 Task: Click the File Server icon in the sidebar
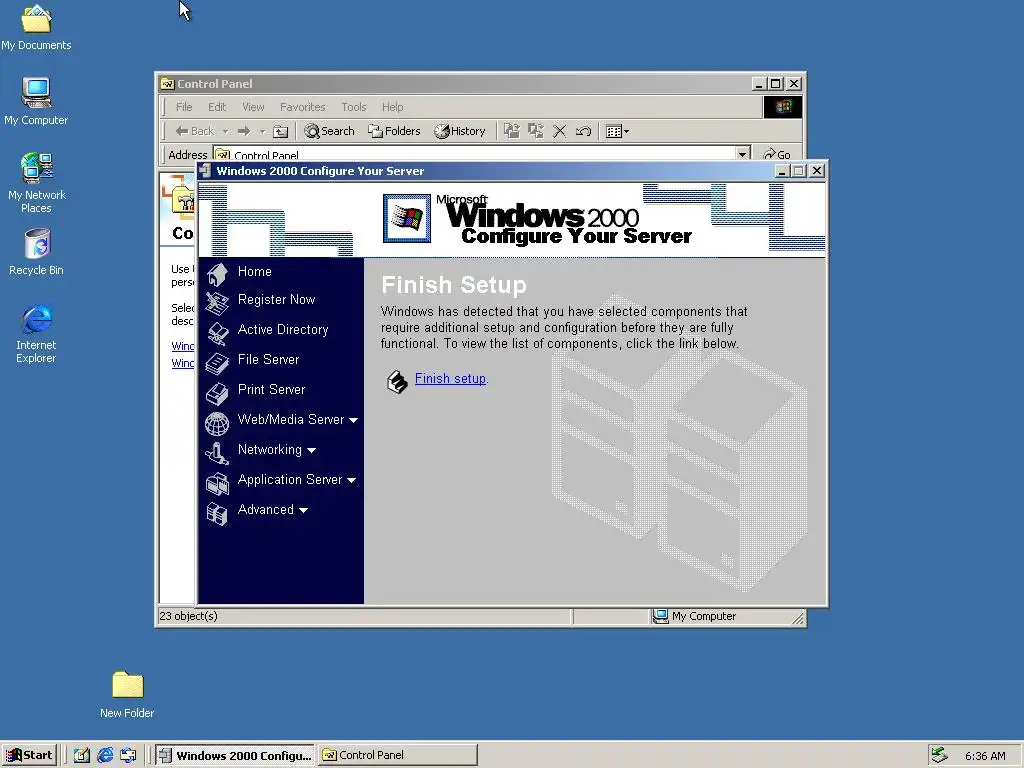coord(217,362)
